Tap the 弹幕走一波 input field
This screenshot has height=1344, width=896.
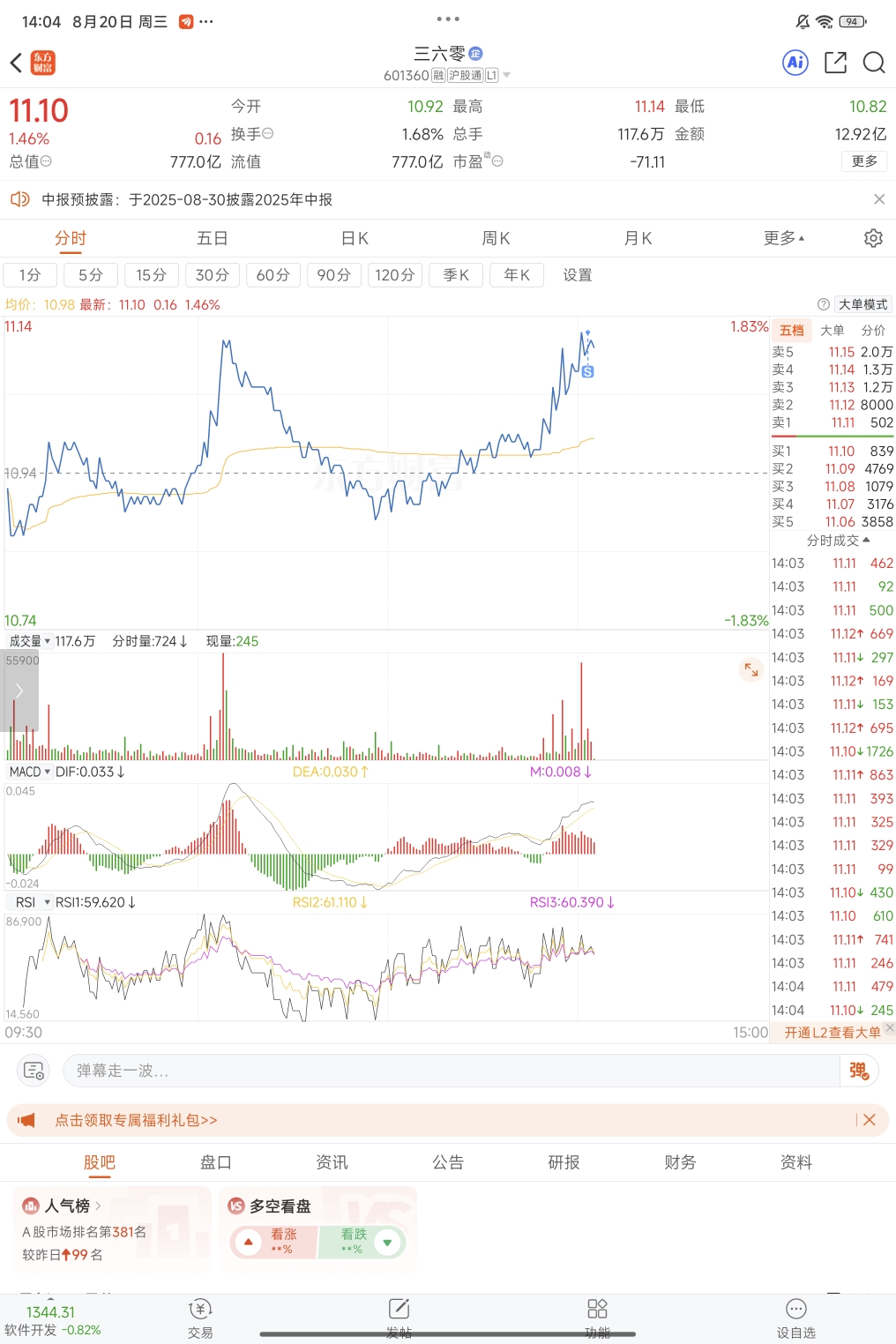451,1071
